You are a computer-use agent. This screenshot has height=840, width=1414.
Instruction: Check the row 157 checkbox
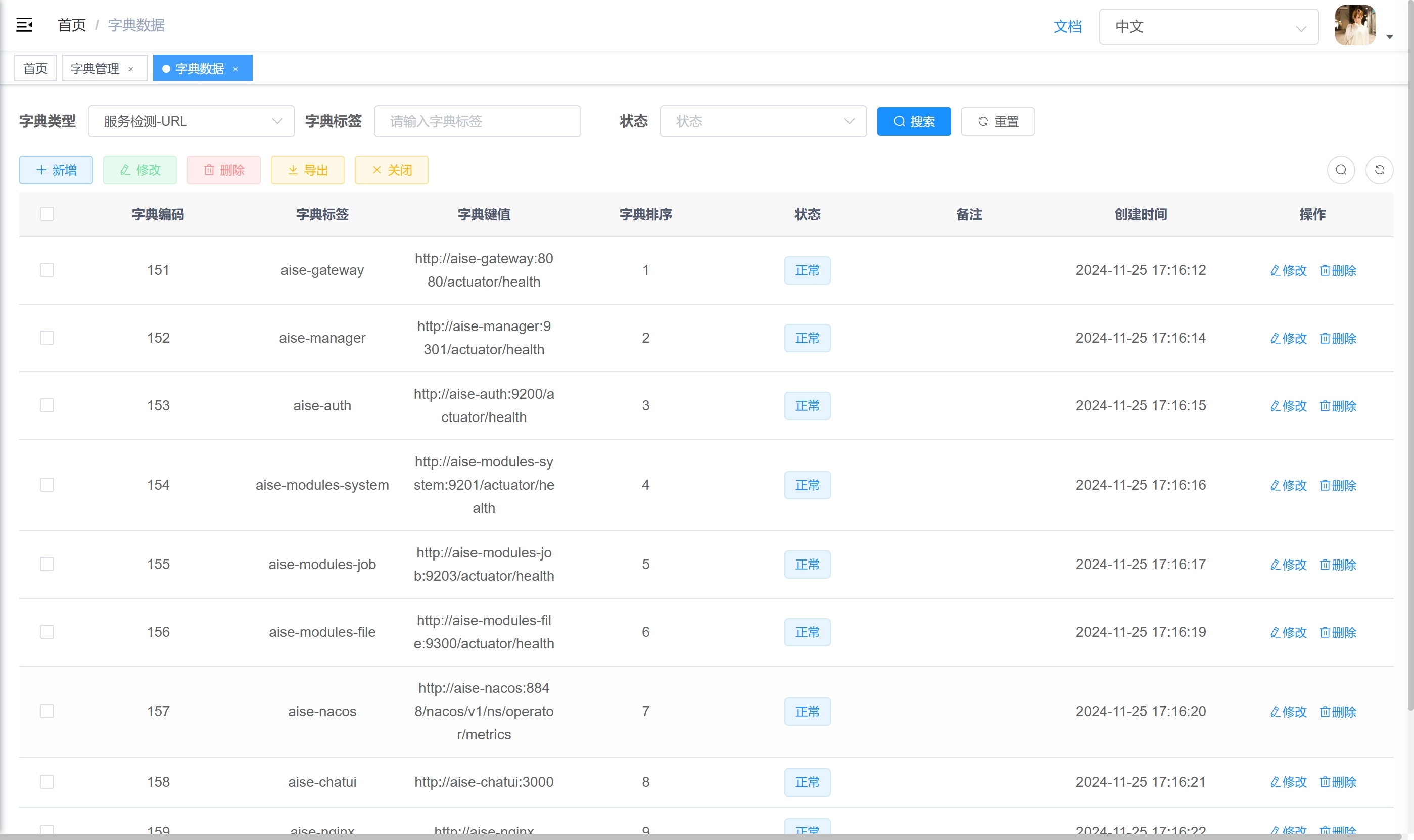pyautogui.click(x=47, y=712)
